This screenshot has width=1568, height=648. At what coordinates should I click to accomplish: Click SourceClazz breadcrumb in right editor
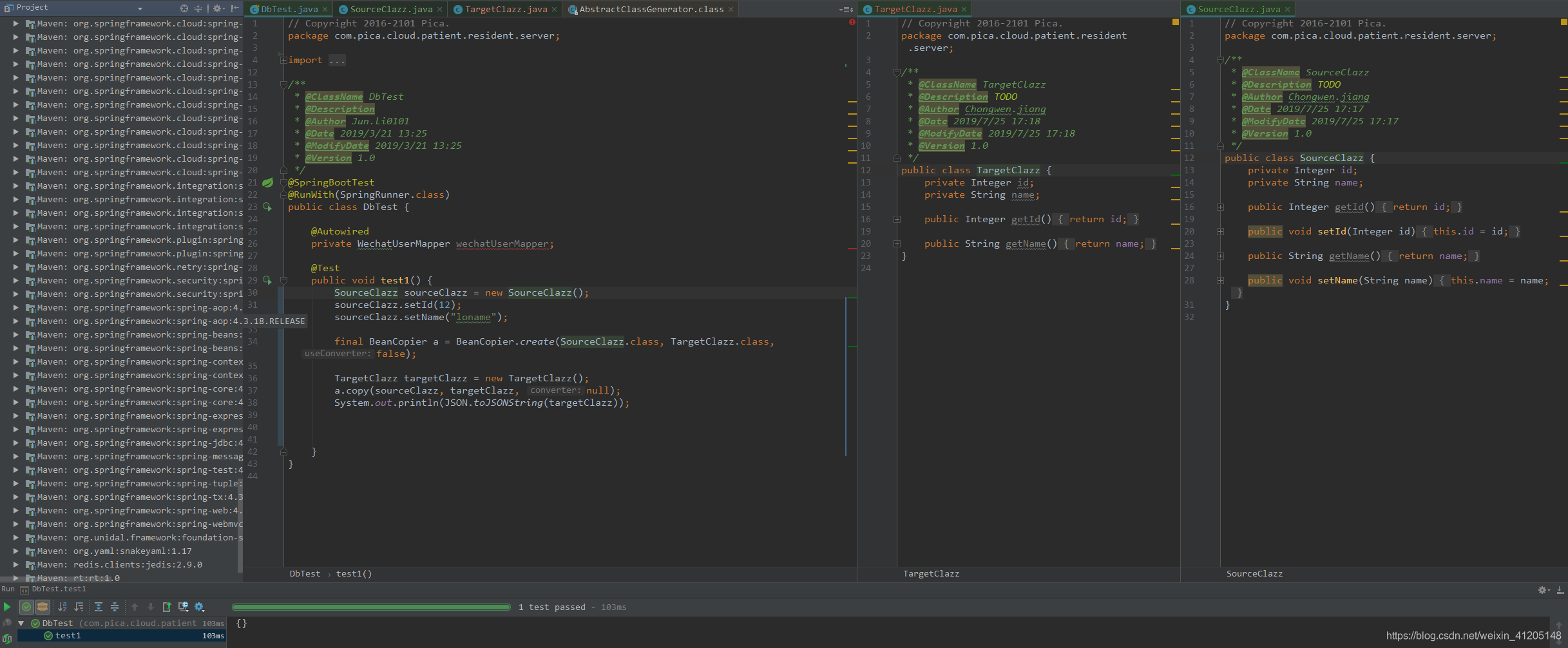tap(1254, 574)
